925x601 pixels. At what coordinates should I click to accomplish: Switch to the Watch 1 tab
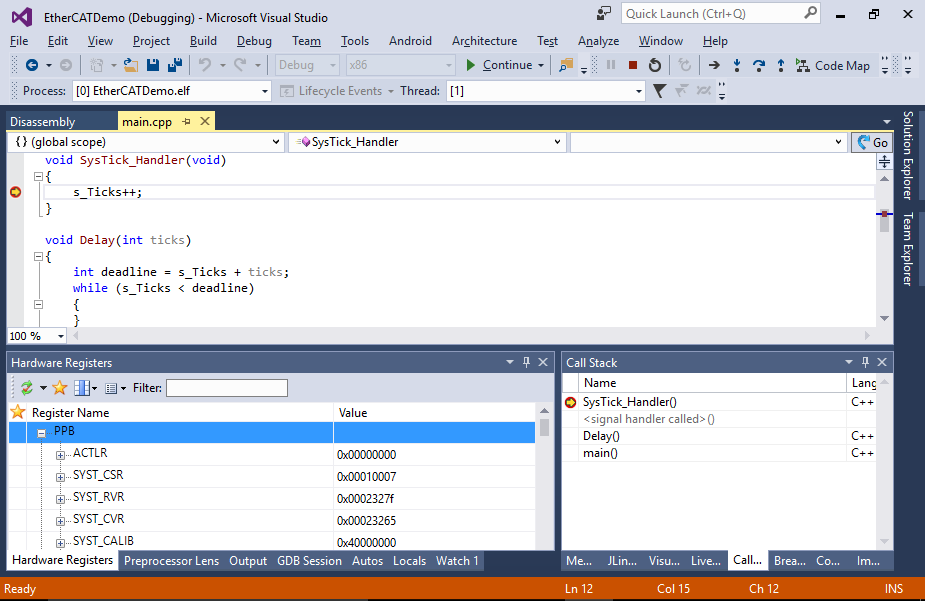click(x=457, y=561)
